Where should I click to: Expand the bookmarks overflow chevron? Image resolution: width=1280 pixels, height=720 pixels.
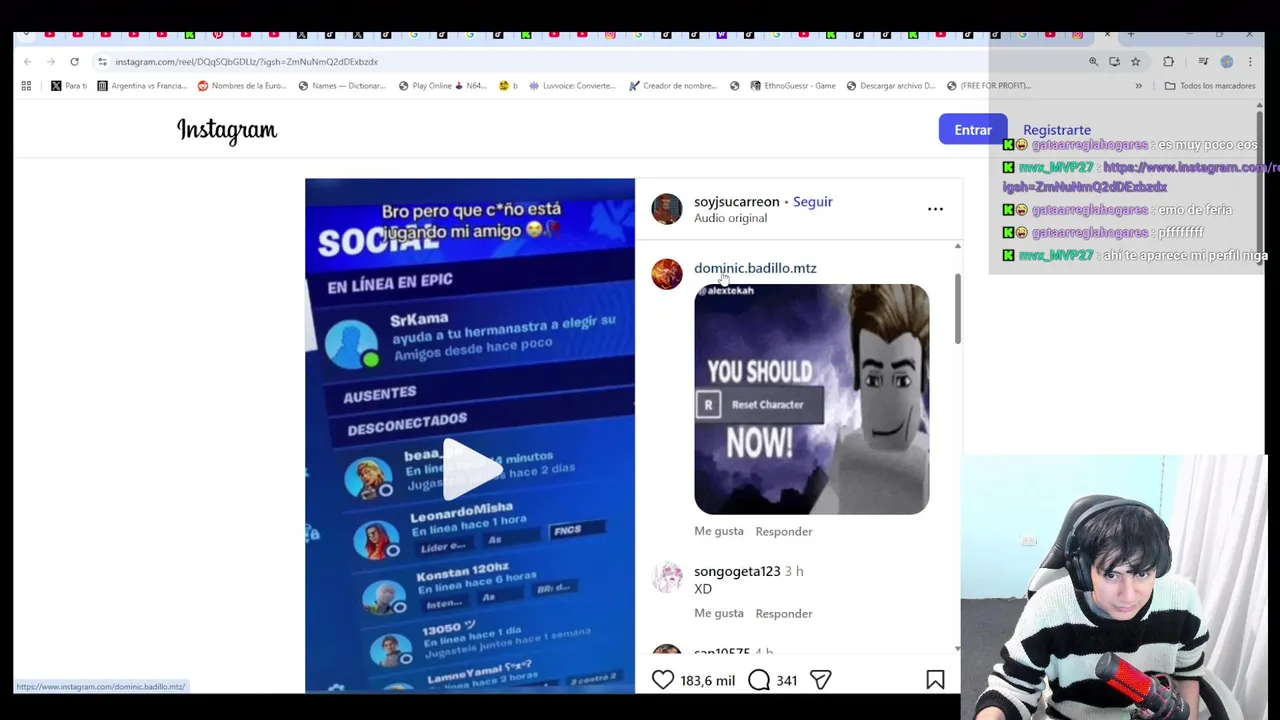coord(1138,86)
